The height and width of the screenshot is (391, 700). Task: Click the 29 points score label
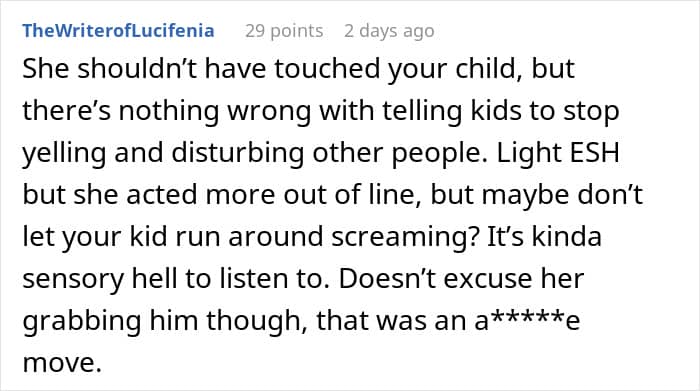pos(284,31)
